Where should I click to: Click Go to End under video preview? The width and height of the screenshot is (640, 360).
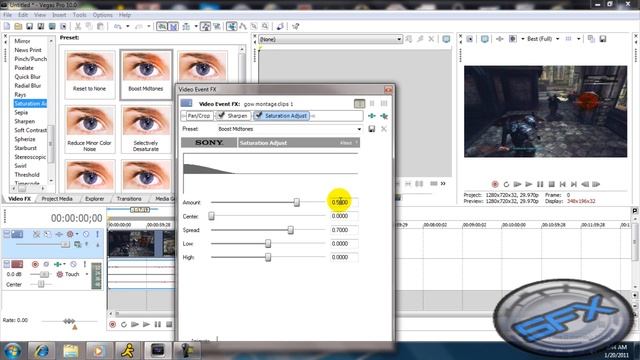[x=573, y=184]
